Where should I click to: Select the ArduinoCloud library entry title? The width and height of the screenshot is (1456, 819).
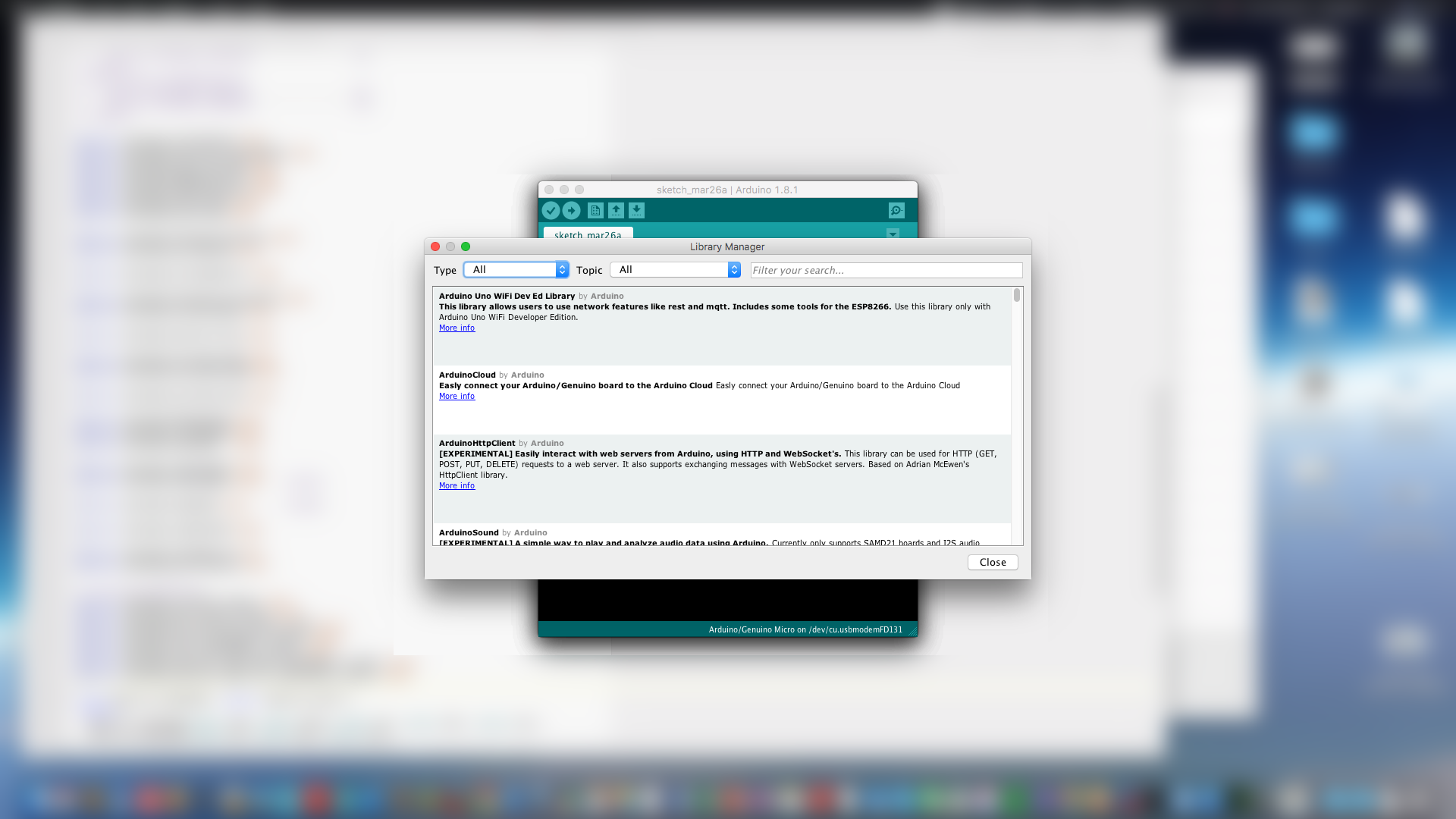pyautogui.click(x=467, y=375)
